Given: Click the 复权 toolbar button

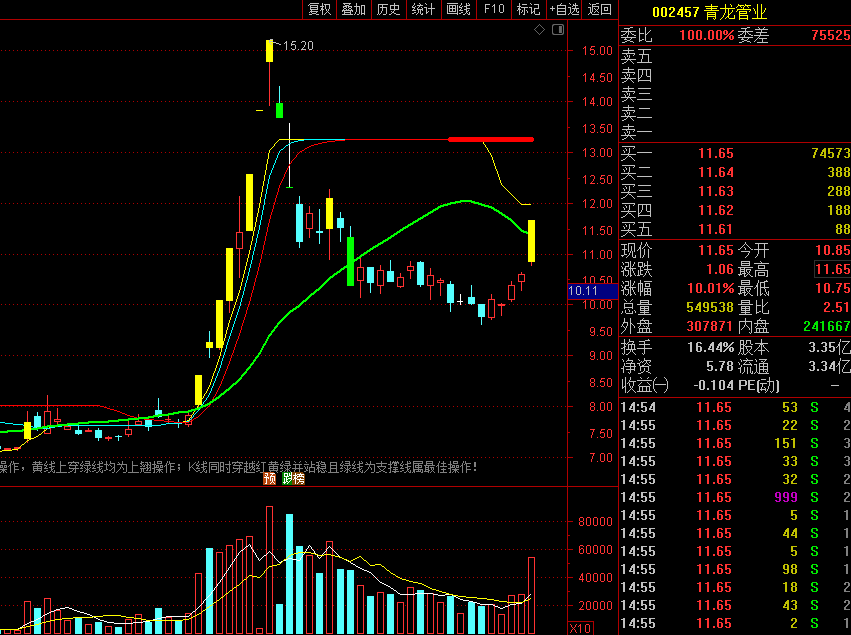Looking at the screenshot, I should coord(319,9).
